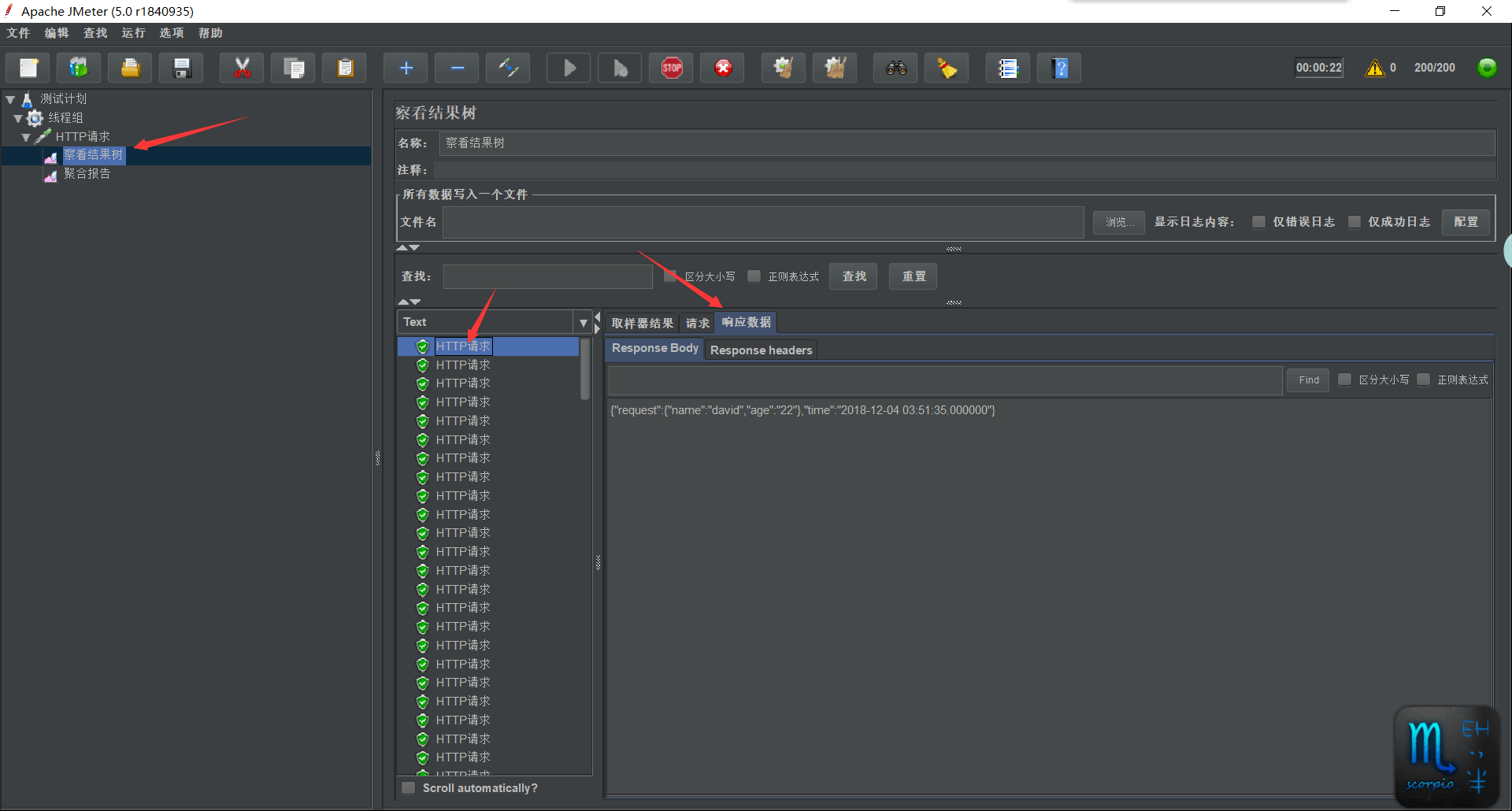
Task: Click the results list vertical scrollbar
Action: click(x=585, y=370)
